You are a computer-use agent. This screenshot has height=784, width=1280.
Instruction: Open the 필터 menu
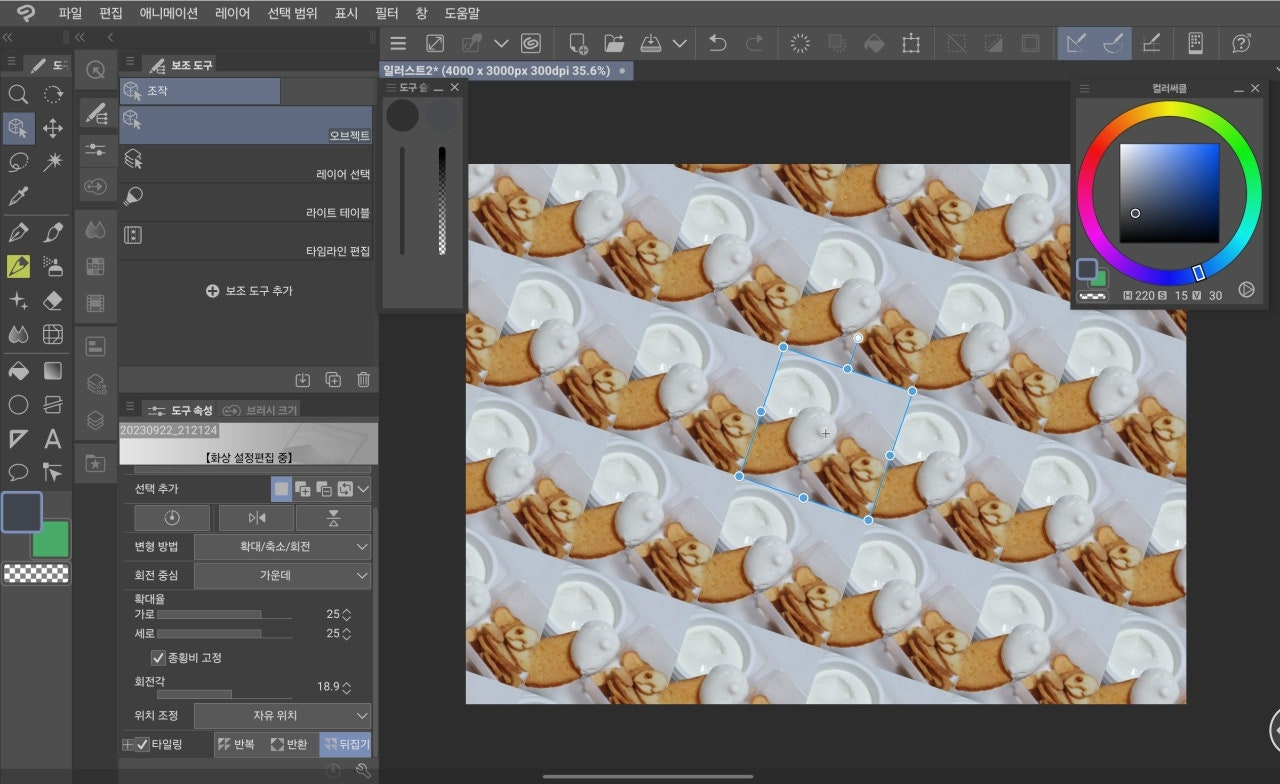(386, 13)
